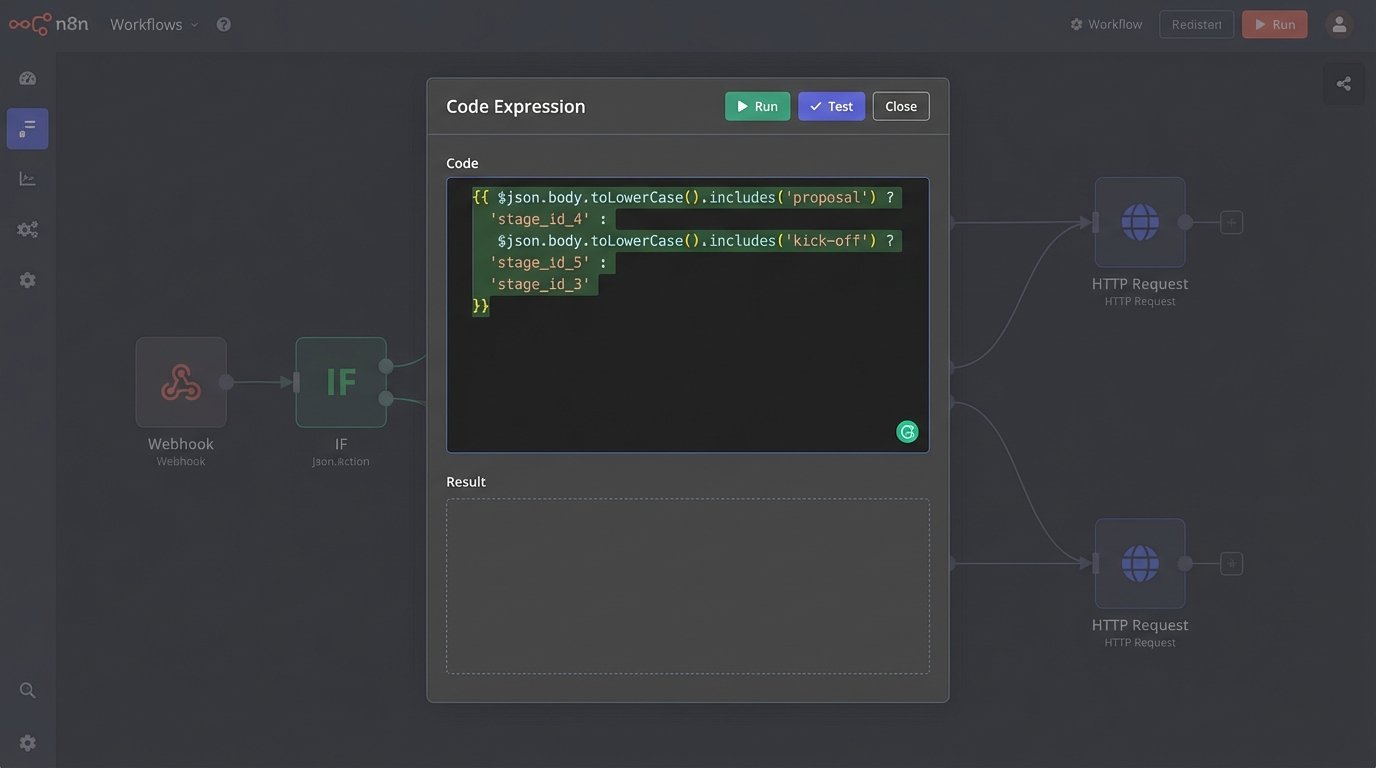Screen dimensions: 1376x768
Task: Select the Webhook node
Action: 181,382
